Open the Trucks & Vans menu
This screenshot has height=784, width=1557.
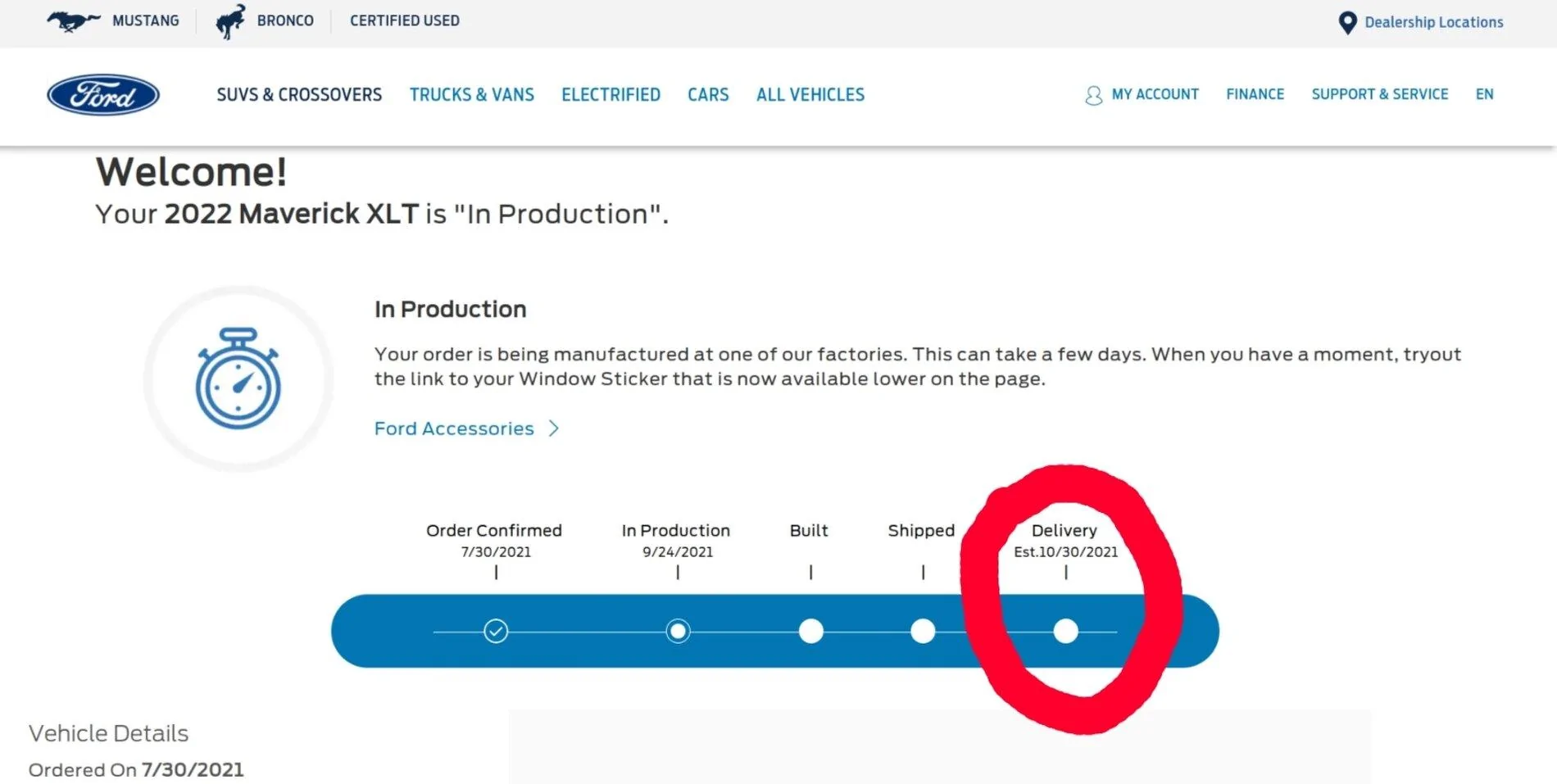[x=472, y=94]
